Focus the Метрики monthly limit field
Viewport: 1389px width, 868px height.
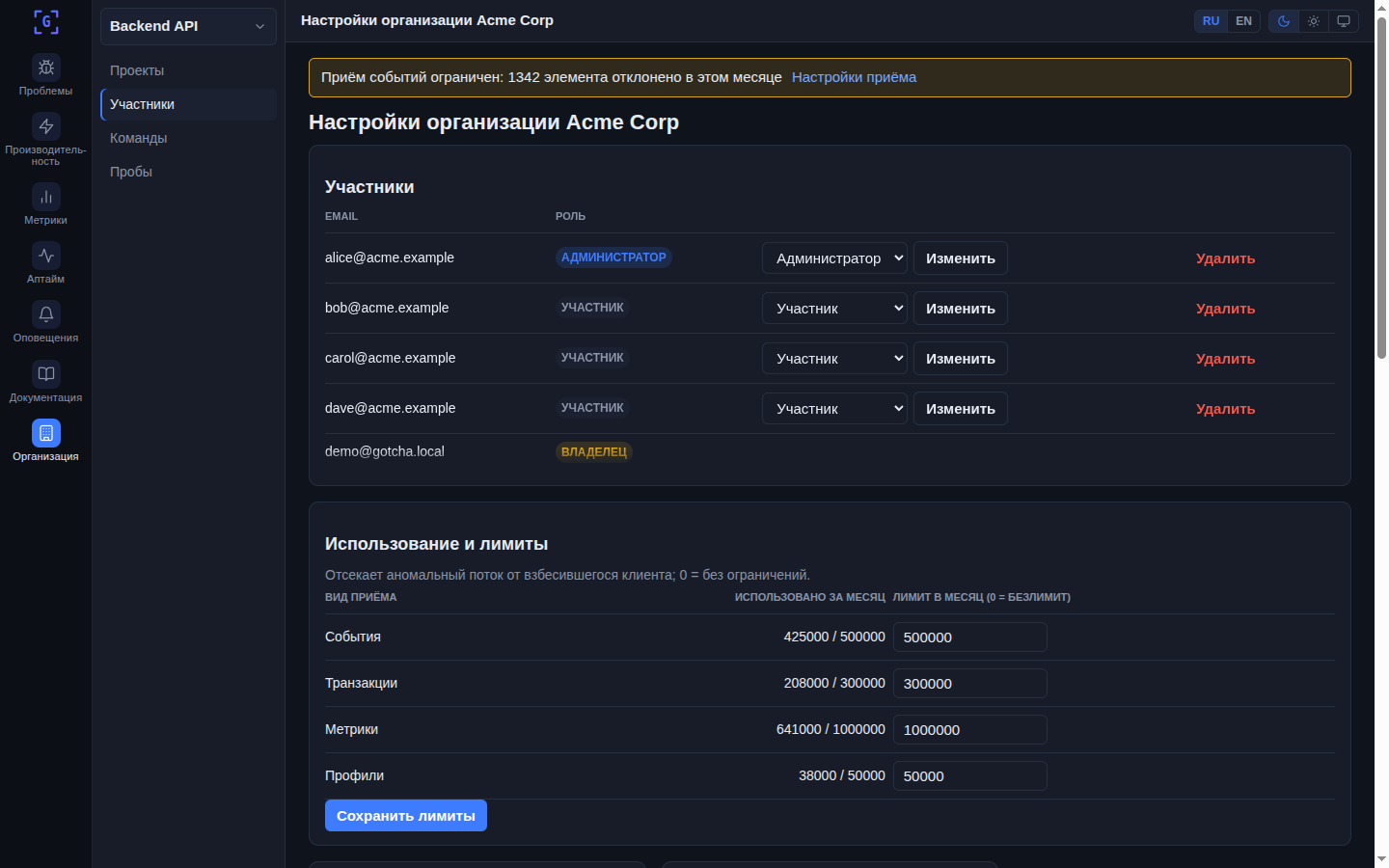(x=970, y=730)
